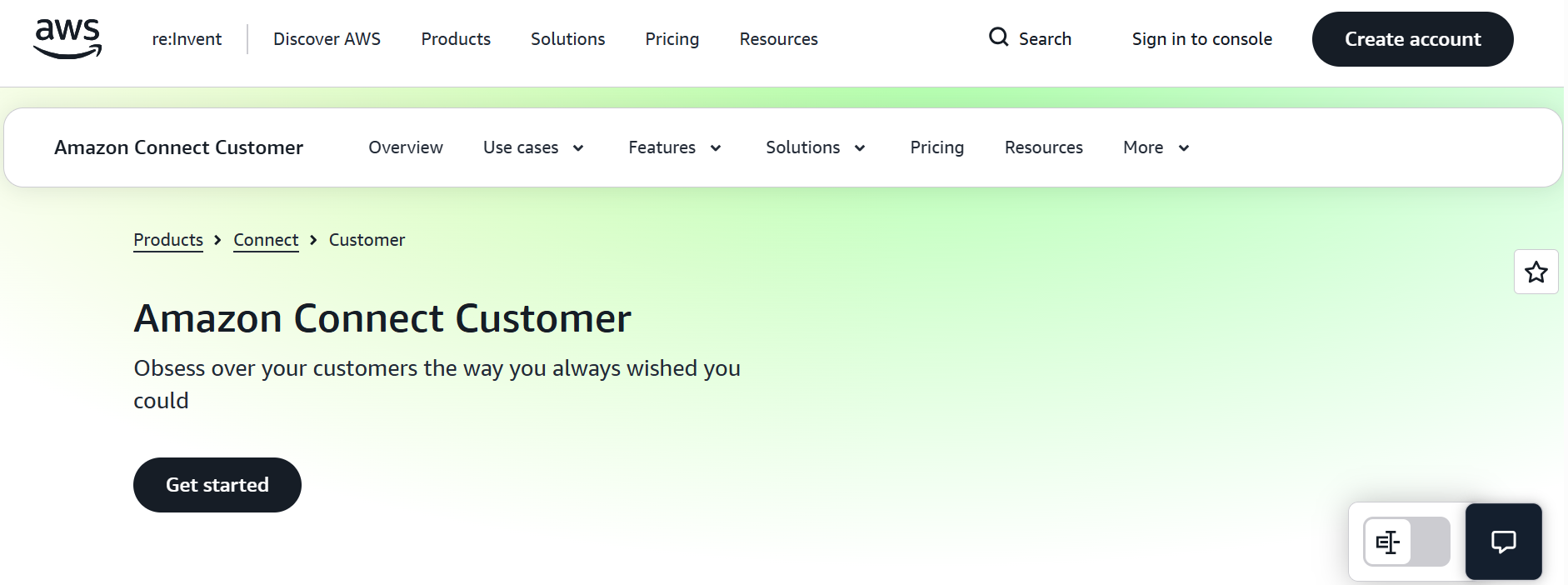Open Pricing in the product subnav
The image size is (1568, 585).
click(x=936, y=147)
